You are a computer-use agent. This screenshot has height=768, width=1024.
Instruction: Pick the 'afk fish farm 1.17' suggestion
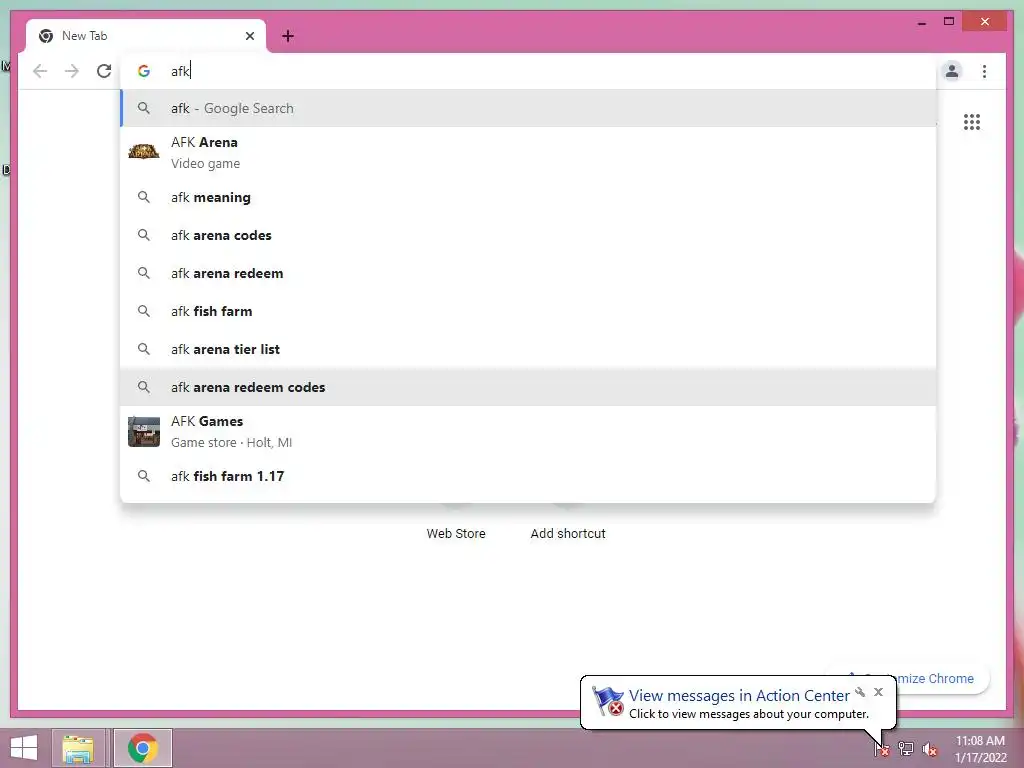[x=528, y=476]
